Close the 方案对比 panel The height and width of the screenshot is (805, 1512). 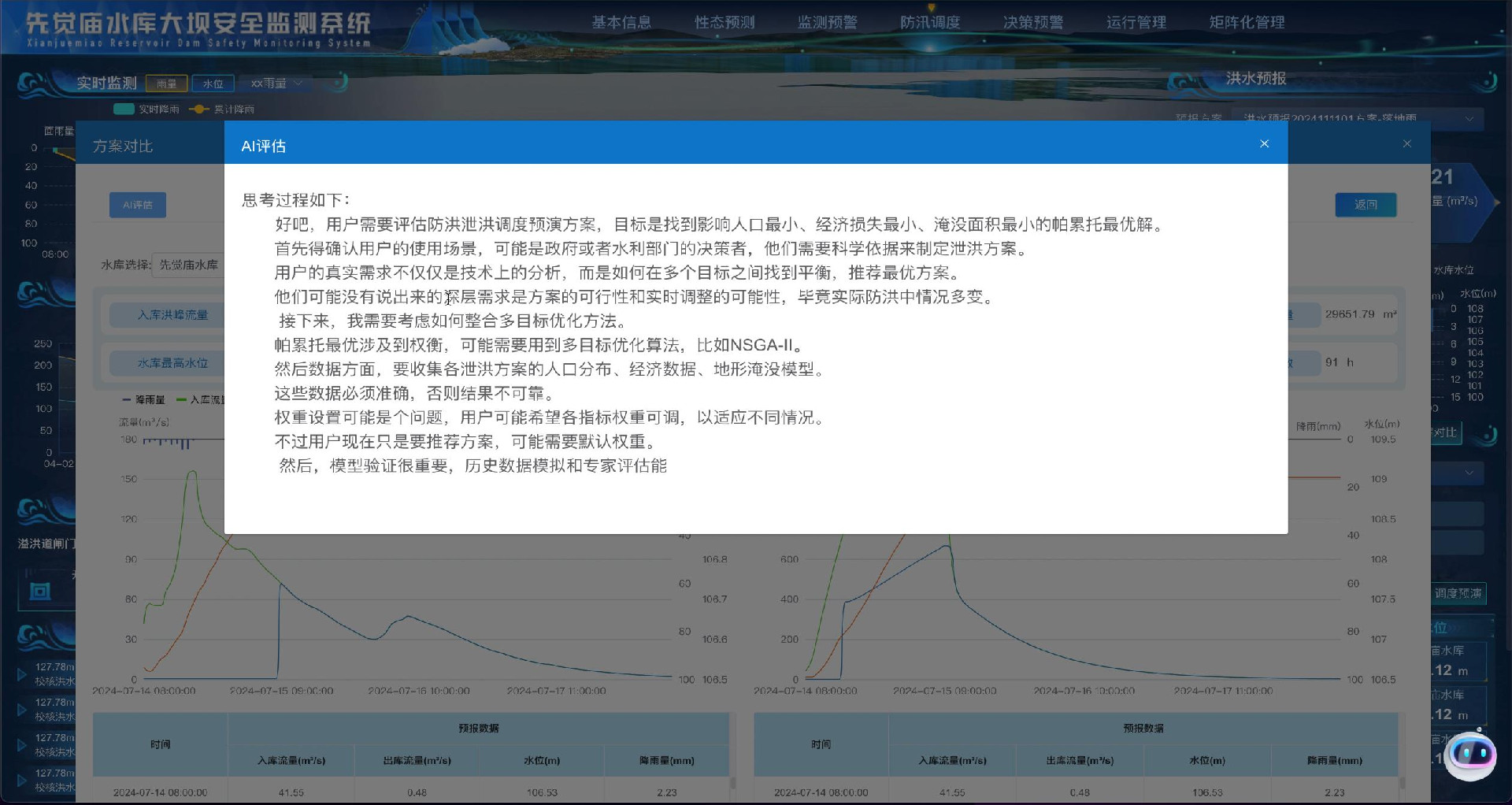1406,143
